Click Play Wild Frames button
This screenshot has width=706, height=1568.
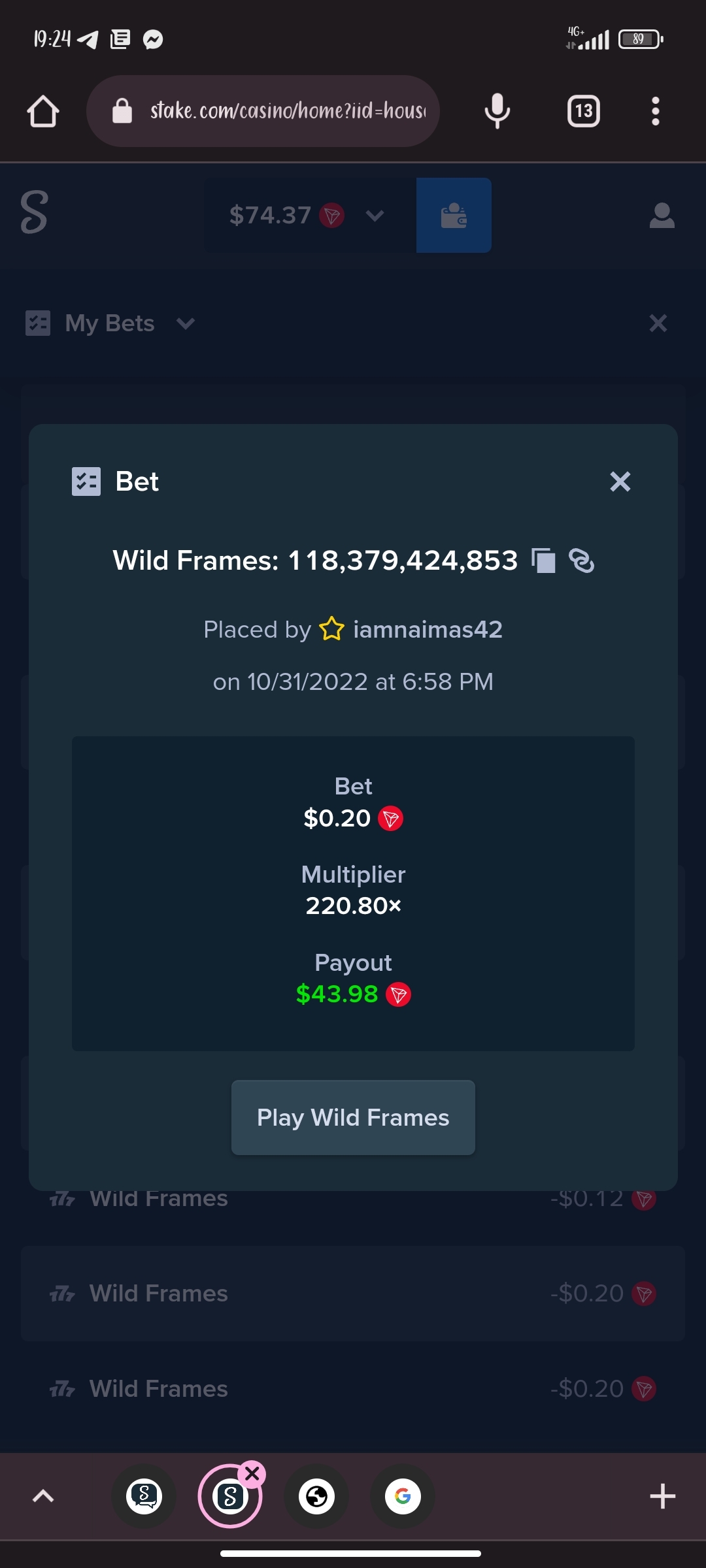pyautogui.click(x=353, y=1117)
